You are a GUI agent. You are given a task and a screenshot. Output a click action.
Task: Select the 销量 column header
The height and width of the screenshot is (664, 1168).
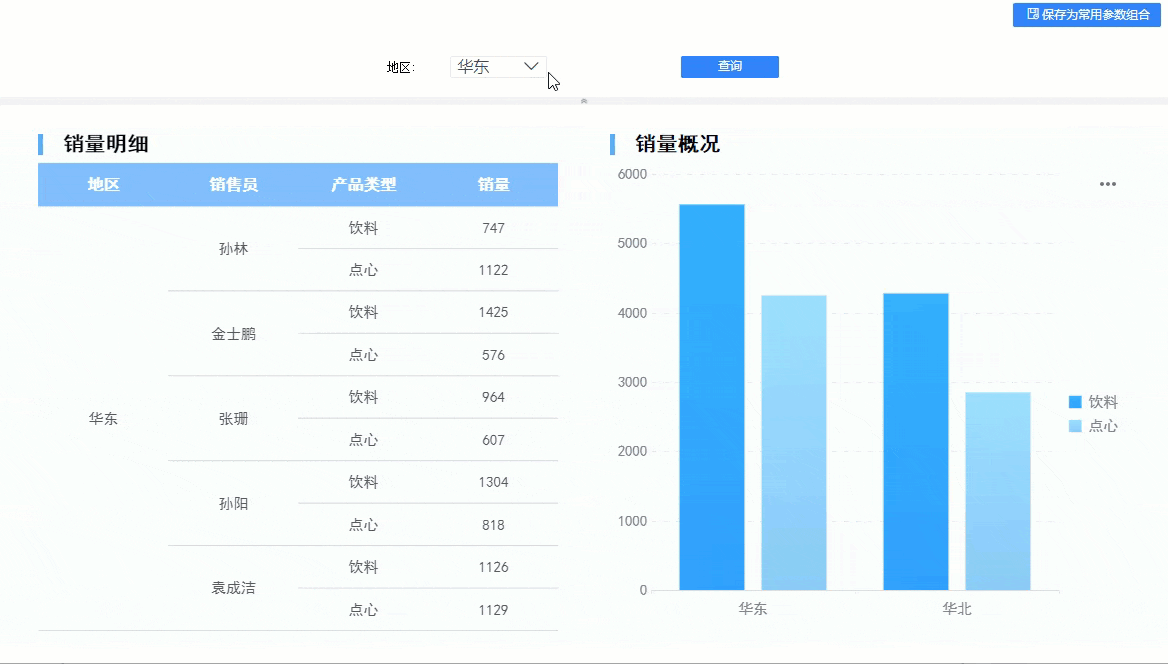pyautogui.click(x=493, y=185)
